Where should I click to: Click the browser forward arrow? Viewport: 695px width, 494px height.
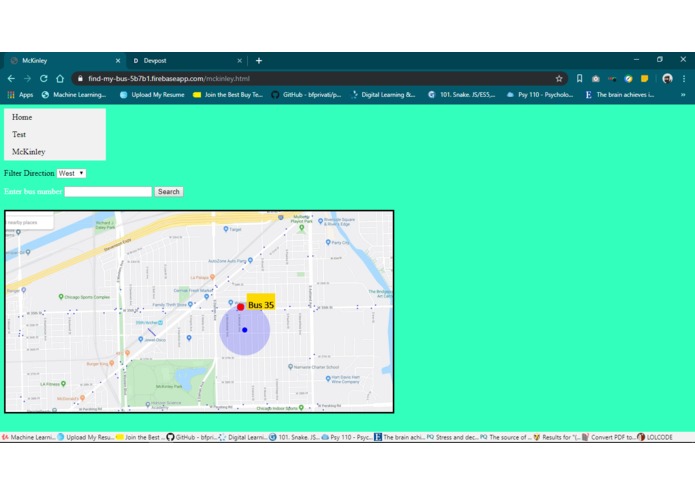27,78
